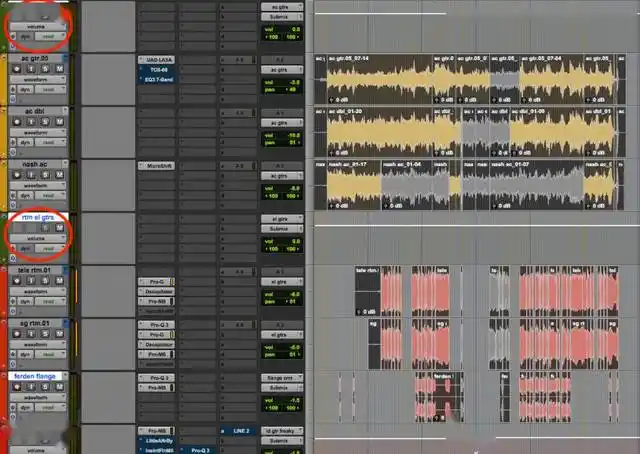Enable input monitoring on ac dbl track
The width and height of the screenshot is (640, 454).
32,123
